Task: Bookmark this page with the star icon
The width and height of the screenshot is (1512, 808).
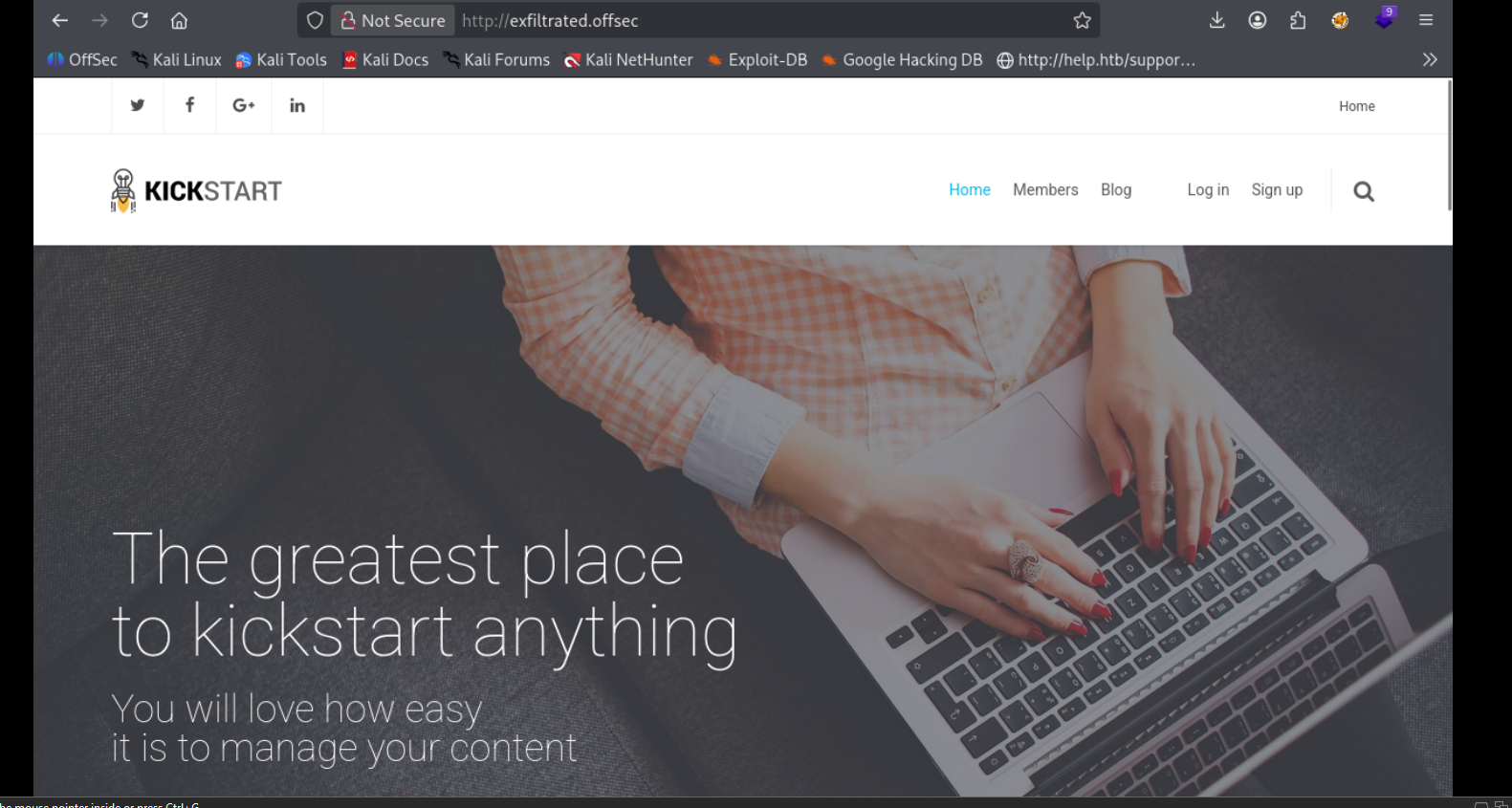Action: tap(1082, 20)
